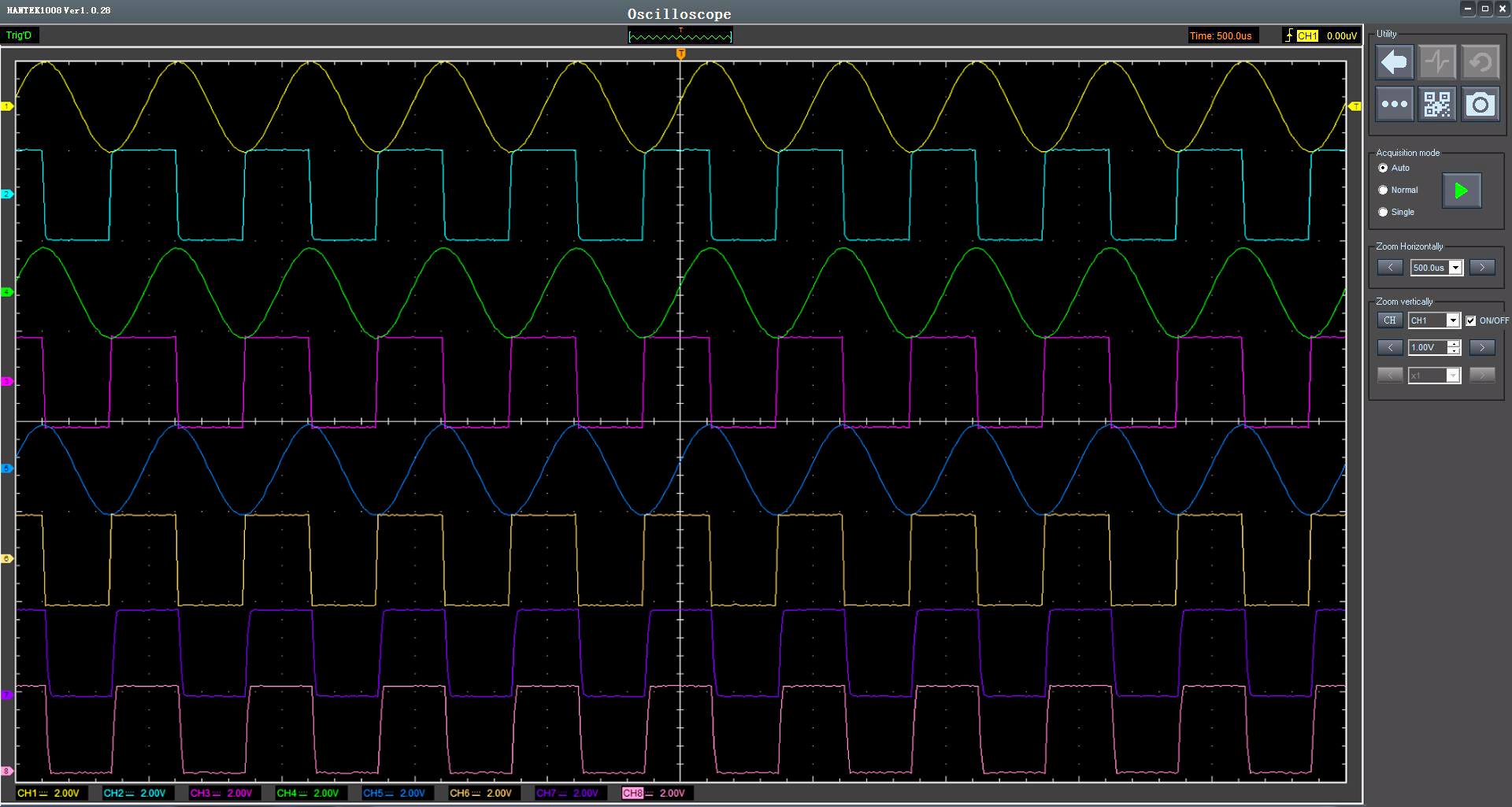Click the back arrow utility icon
Image resolution: width=1512 pixels, height=807 pixels.
coord(1394,62)
